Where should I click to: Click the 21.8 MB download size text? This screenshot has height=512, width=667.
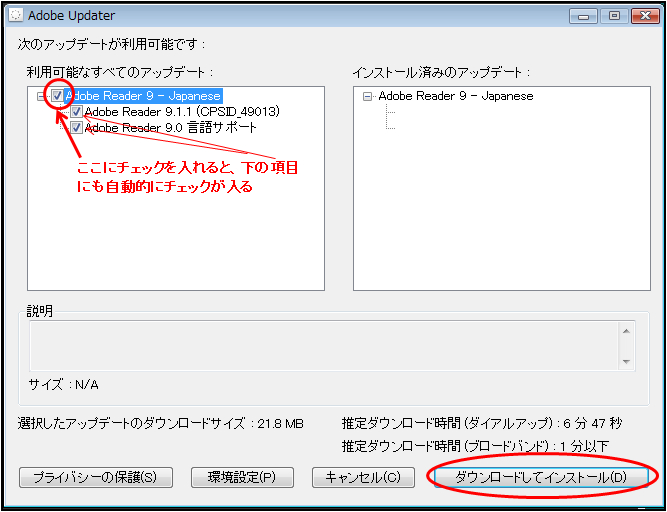pyautogui.click(x=280, y=424)
